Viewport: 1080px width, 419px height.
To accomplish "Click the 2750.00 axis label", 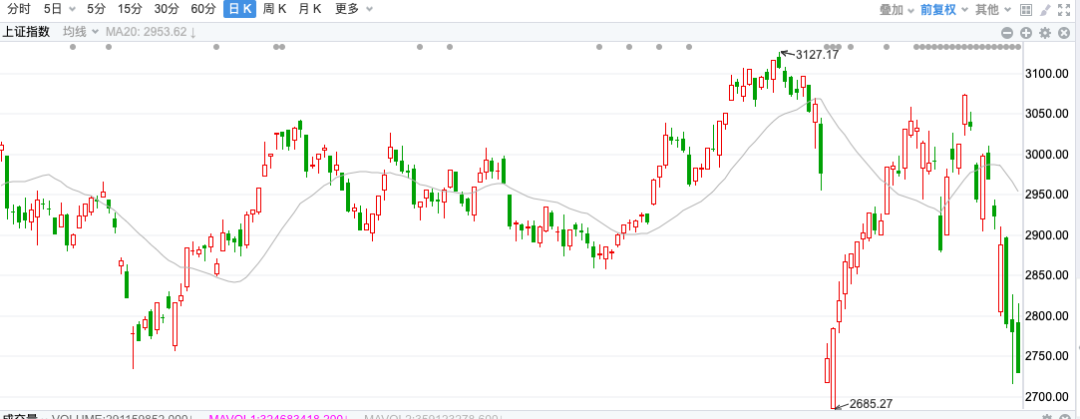I will click(1048, 356).
